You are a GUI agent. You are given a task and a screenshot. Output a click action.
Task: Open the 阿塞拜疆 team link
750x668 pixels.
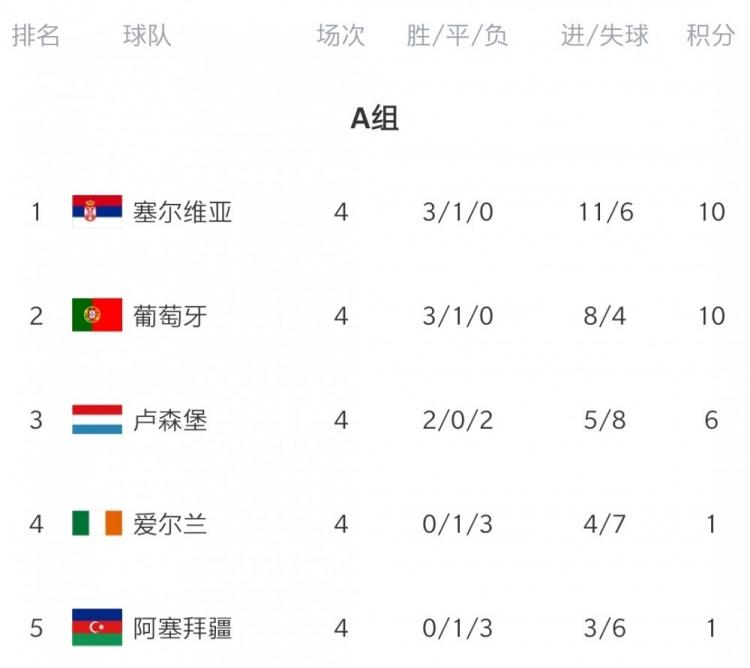tap(182, 628)
